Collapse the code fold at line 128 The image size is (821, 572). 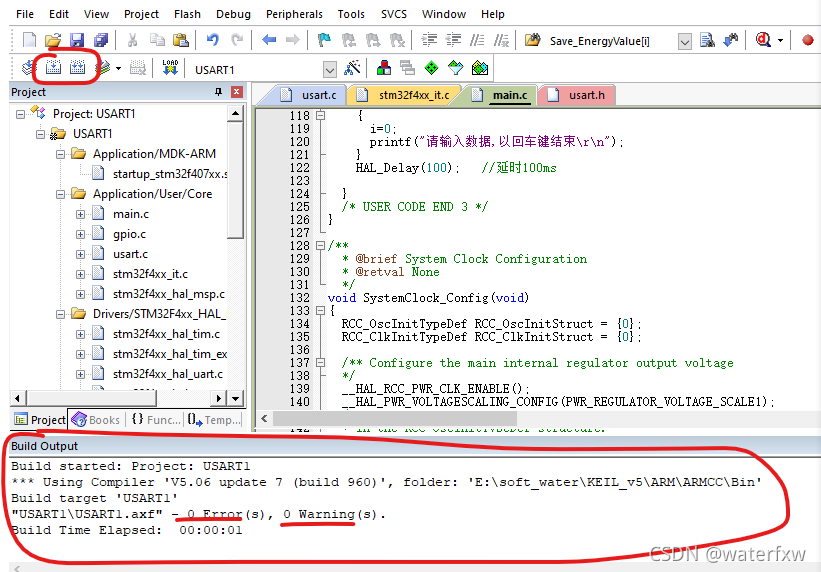pos(320,245)
